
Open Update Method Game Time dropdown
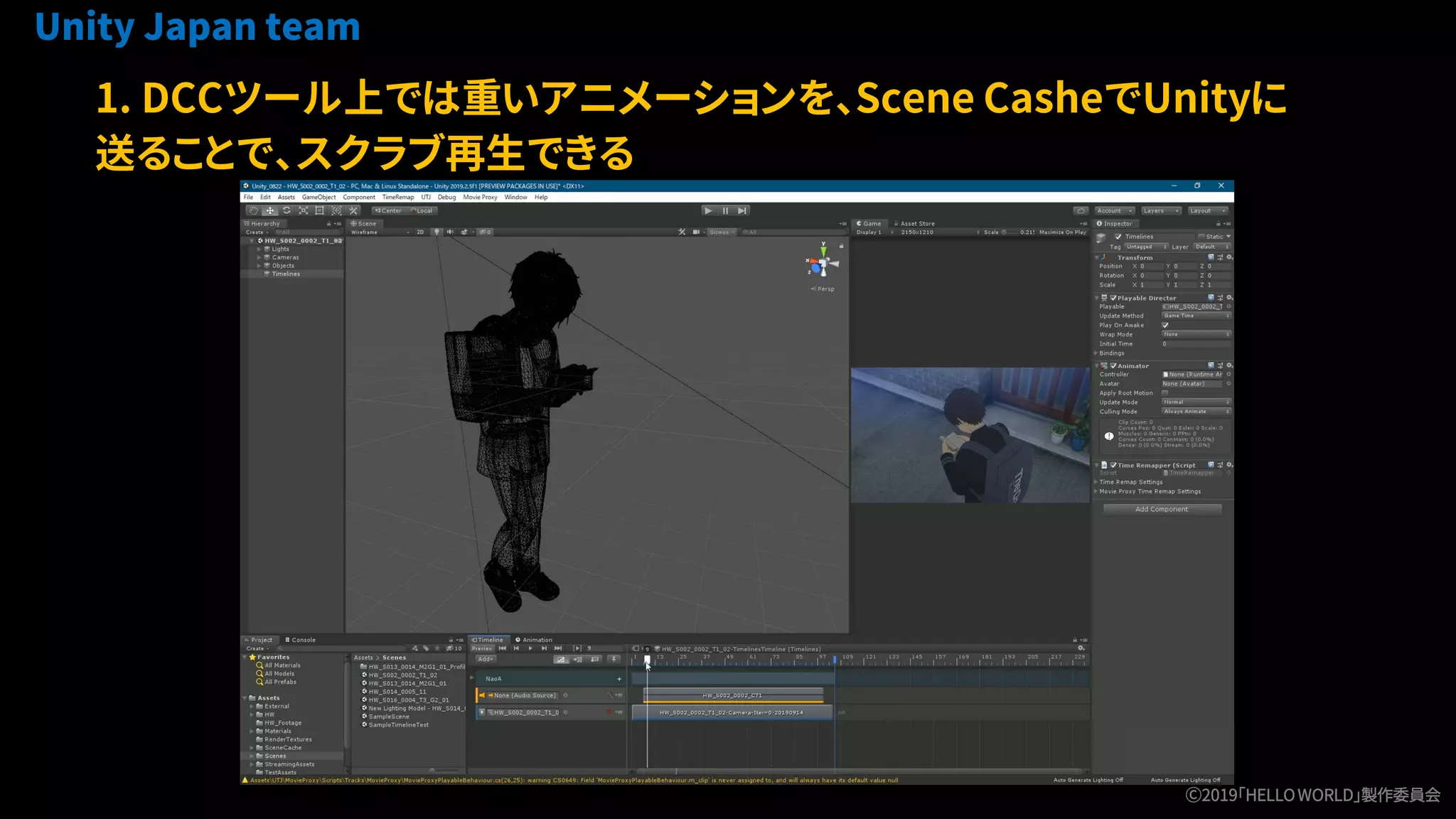tap(1196, 316)
